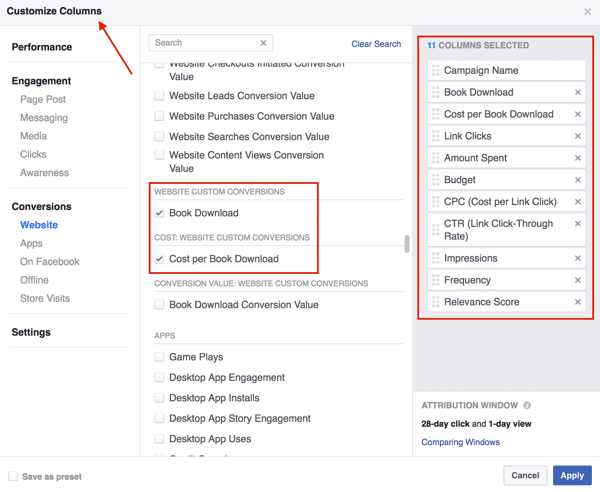
Task: Click drag handle beside Cost per Book Download
Action: pyautogui.click(x=435, y=114)
